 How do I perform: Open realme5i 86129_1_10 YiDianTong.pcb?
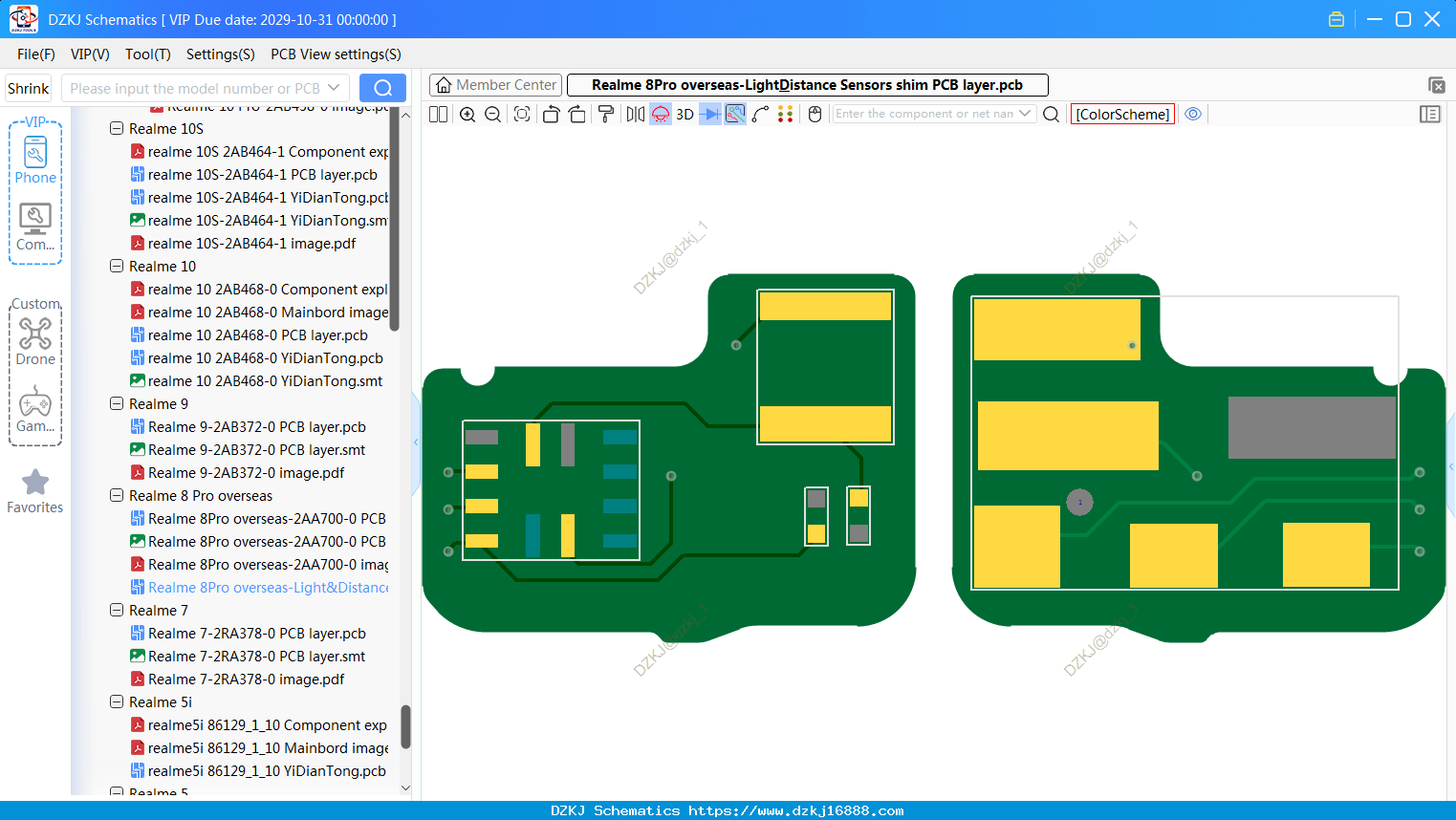pos(267,770)
